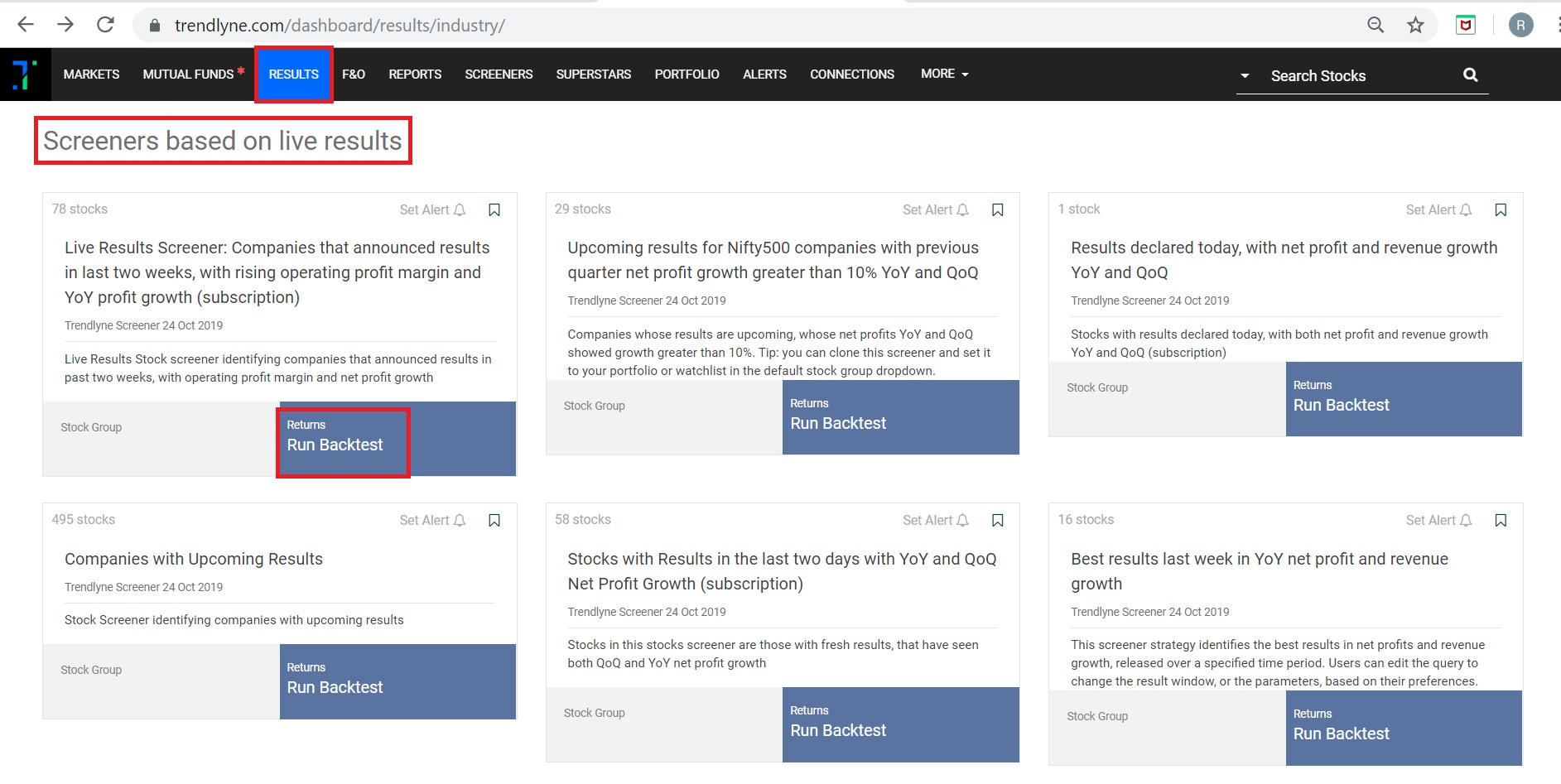The image size is (1561, 784).
Task: Click the browser zoom magnifier icon
Action: pyautogui.click(x=1376, y=25)
